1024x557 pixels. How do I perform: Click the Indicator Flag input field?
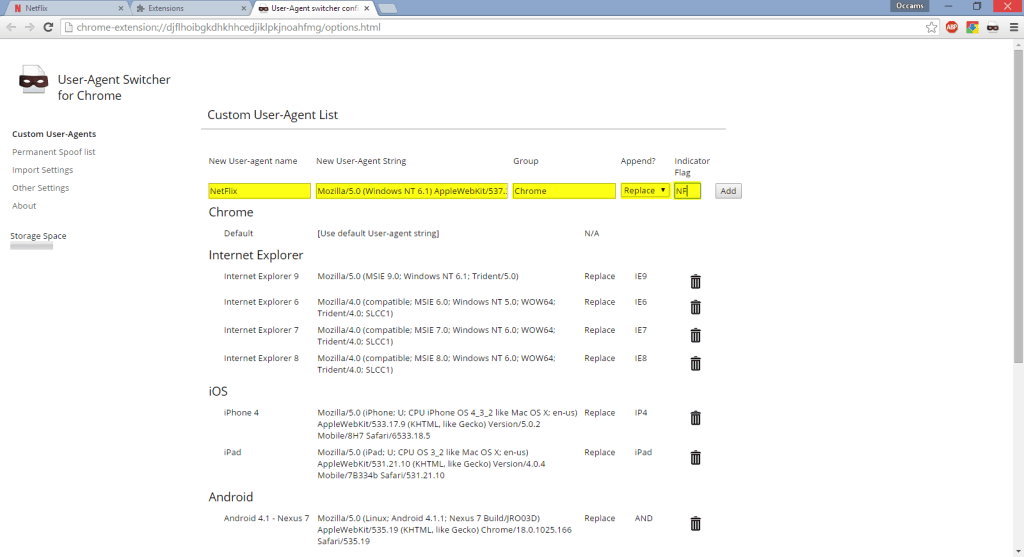click(687, 191)
